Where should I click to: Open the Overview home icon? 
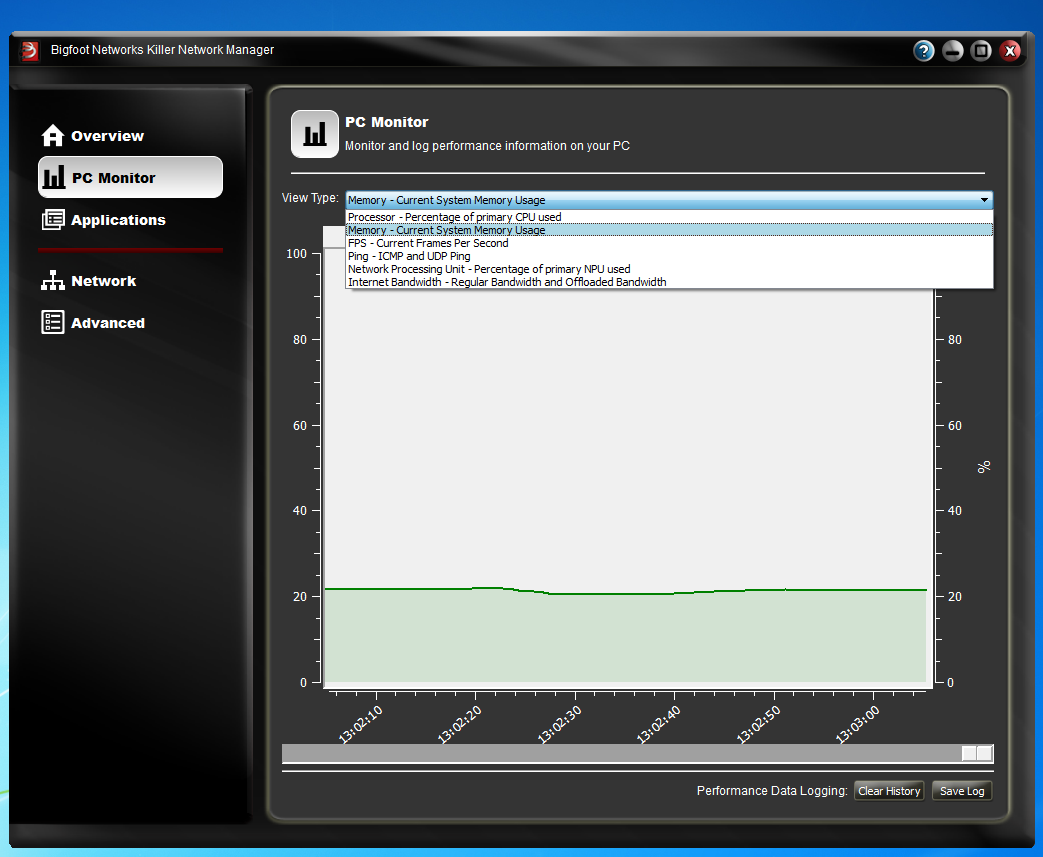[x=53, y=135]
